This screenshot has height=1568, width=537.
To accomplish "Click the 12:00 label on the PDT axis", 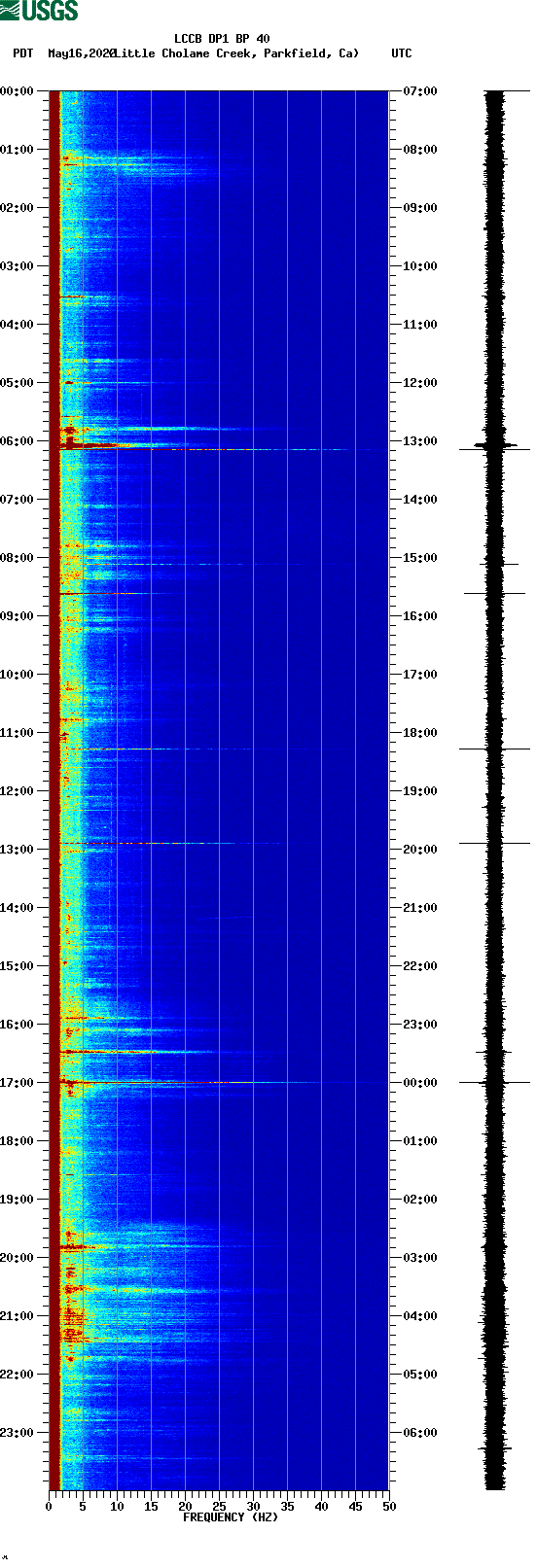I will (x=18, y=791).
